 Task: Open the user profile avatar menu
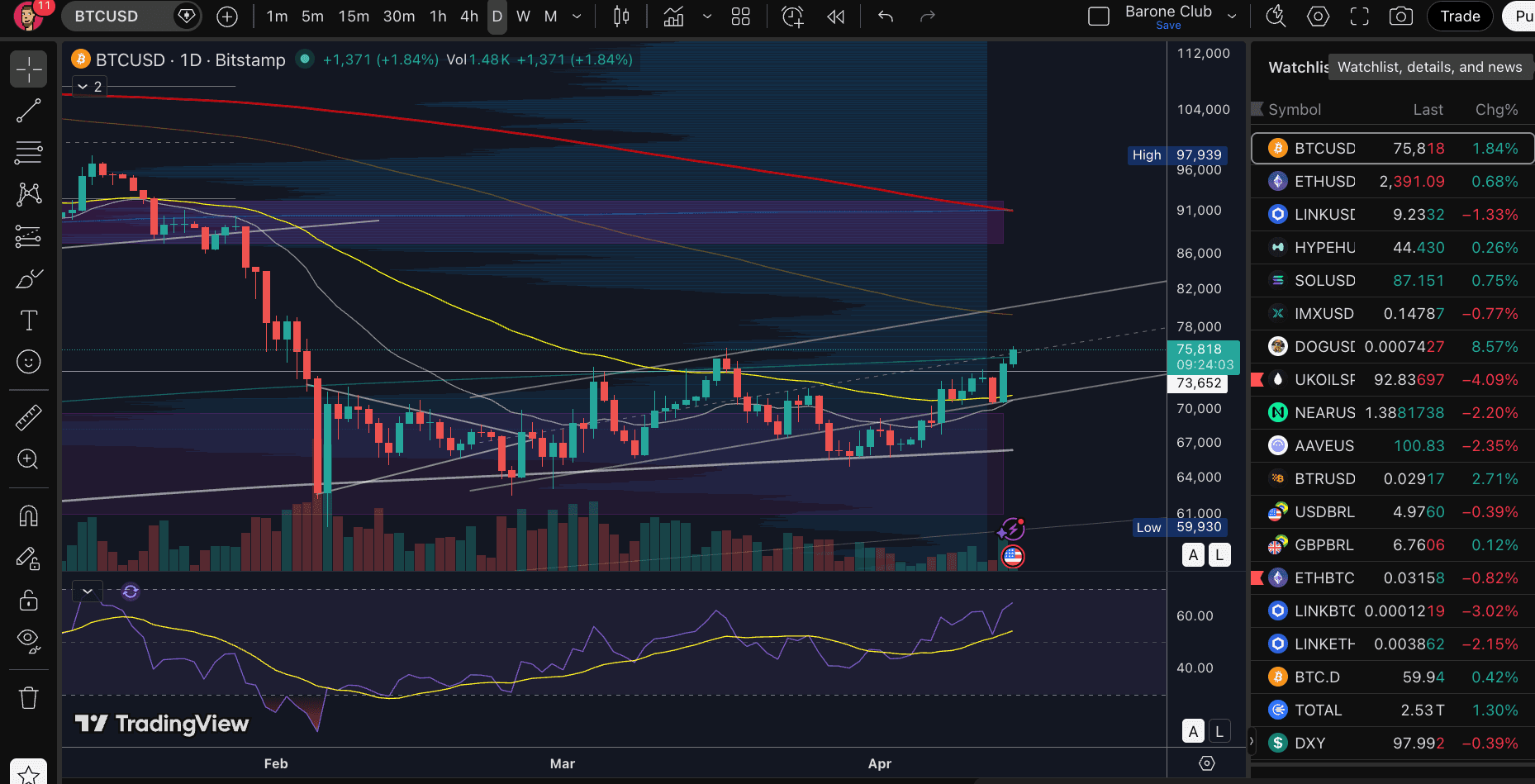(x=27, y=17)
